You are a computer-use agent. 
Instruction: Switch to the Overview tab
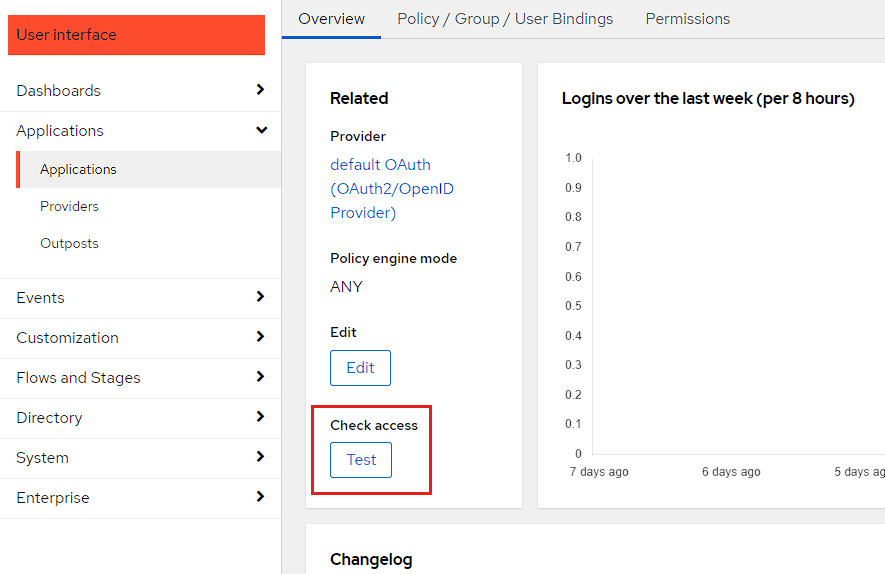tap(331, 19)
